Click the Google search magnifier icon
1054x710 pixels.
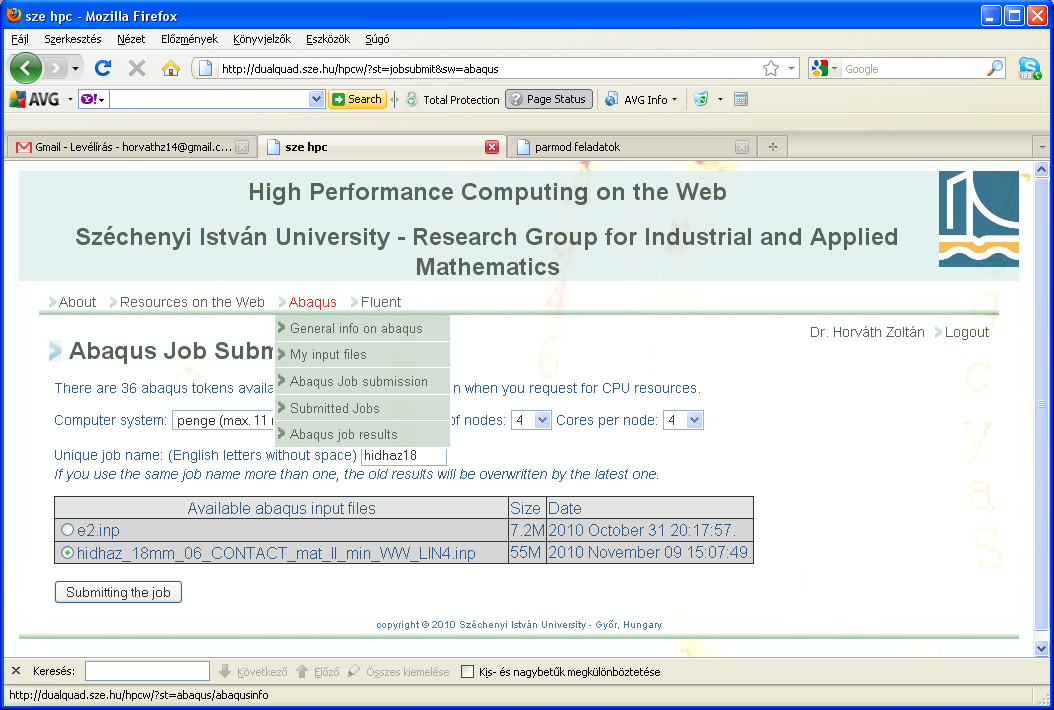pos(994,68)
